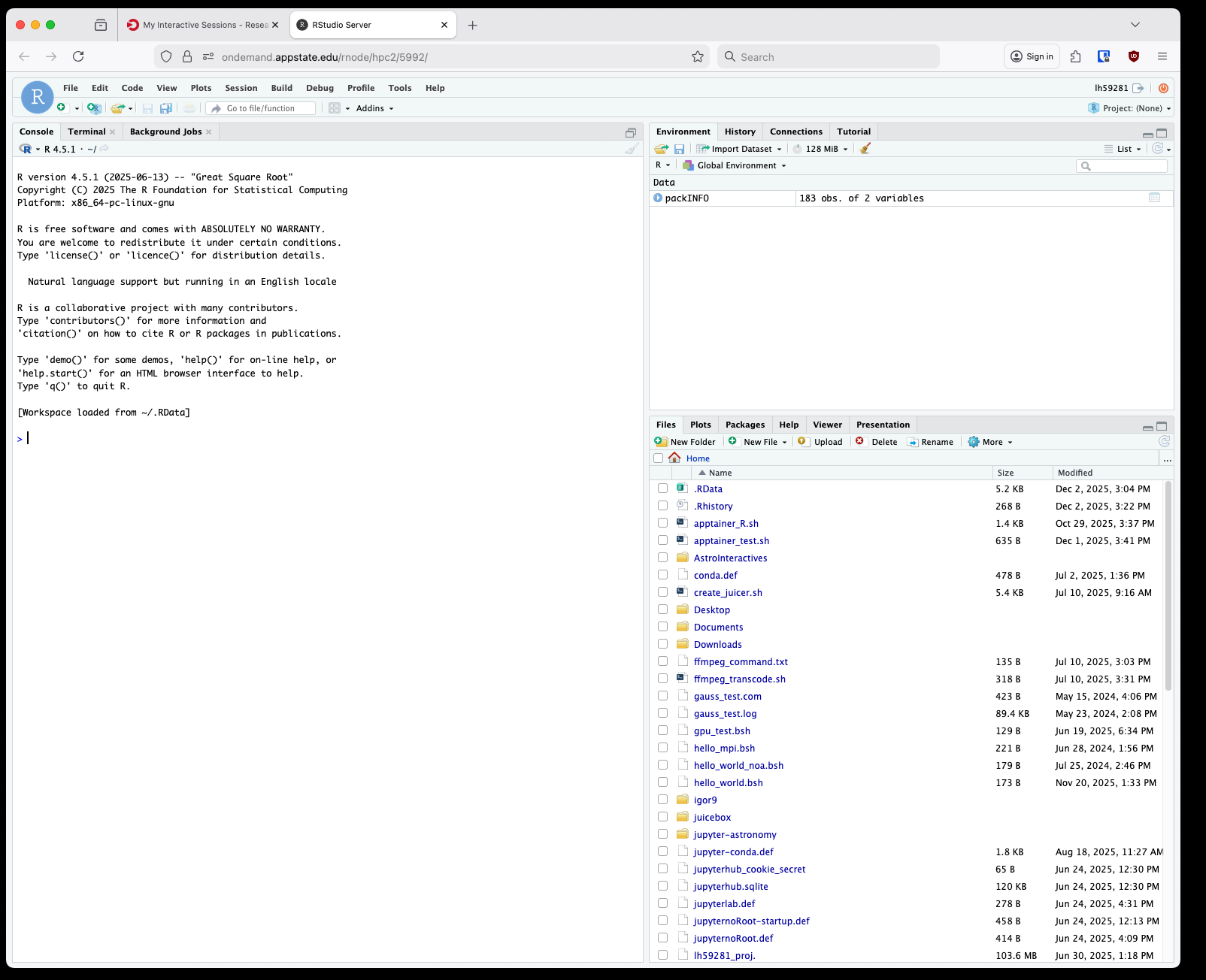Clear environment objects with the broom icon
The height and width of the screenshot is (980, 1206).
(865, 149)
